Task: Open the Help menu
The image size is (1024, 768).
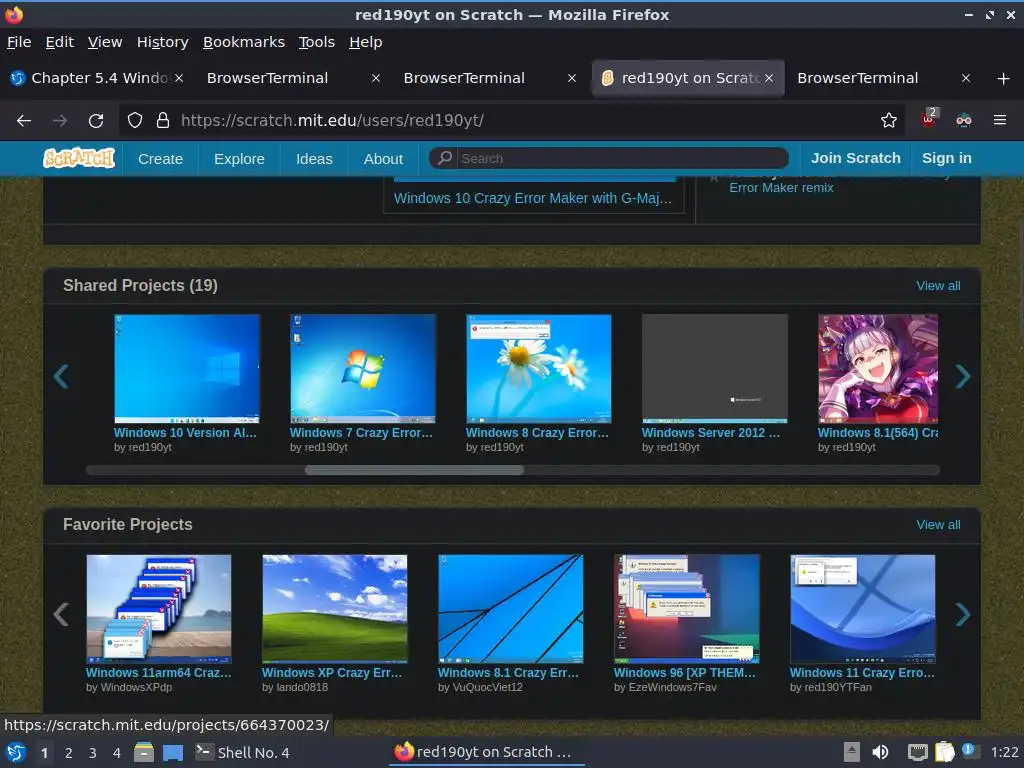Action: (x=366, y=42)
